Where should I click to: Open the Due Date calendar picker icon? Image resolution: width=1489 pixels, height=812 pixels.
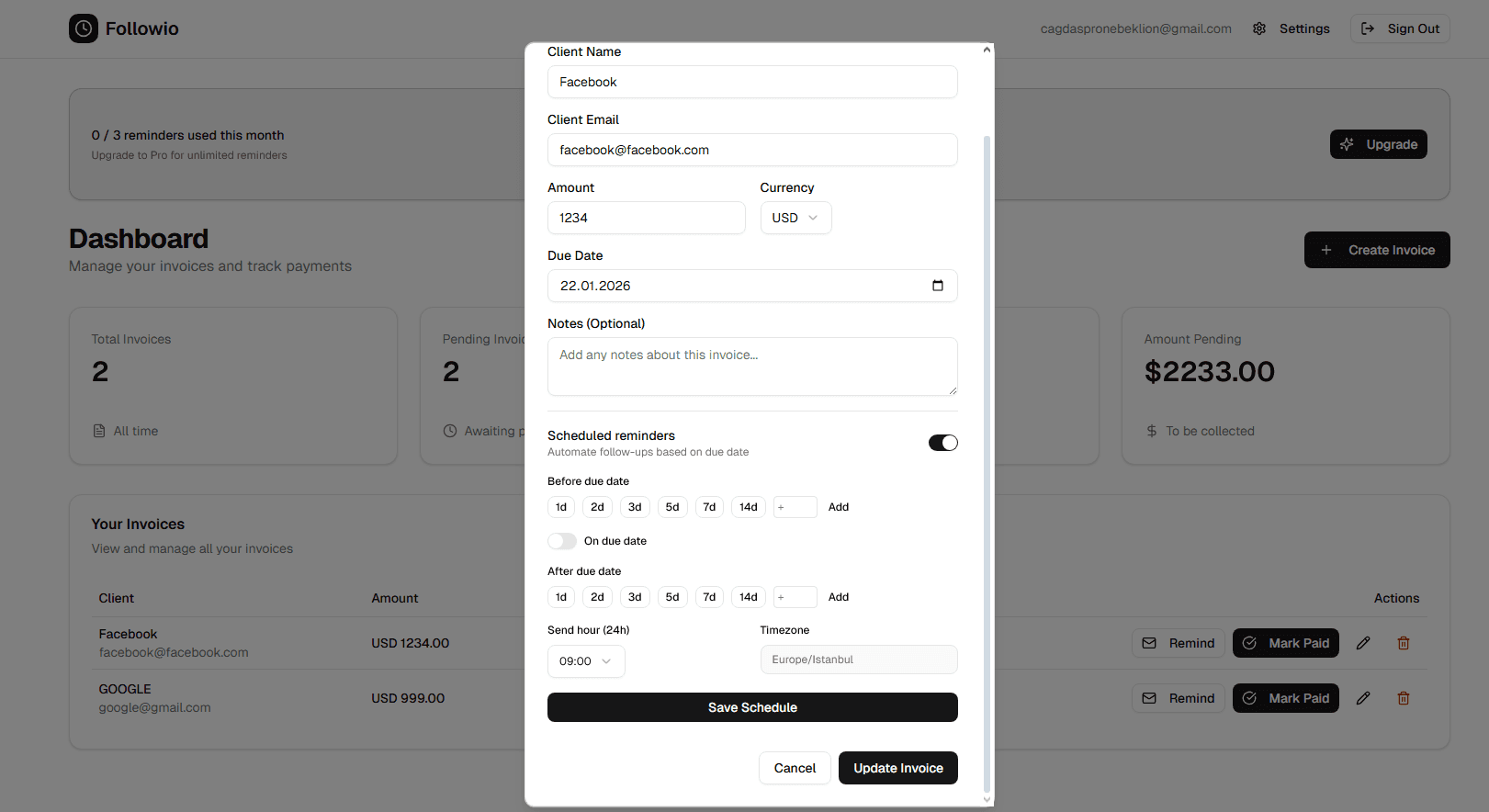coord(938,286)
